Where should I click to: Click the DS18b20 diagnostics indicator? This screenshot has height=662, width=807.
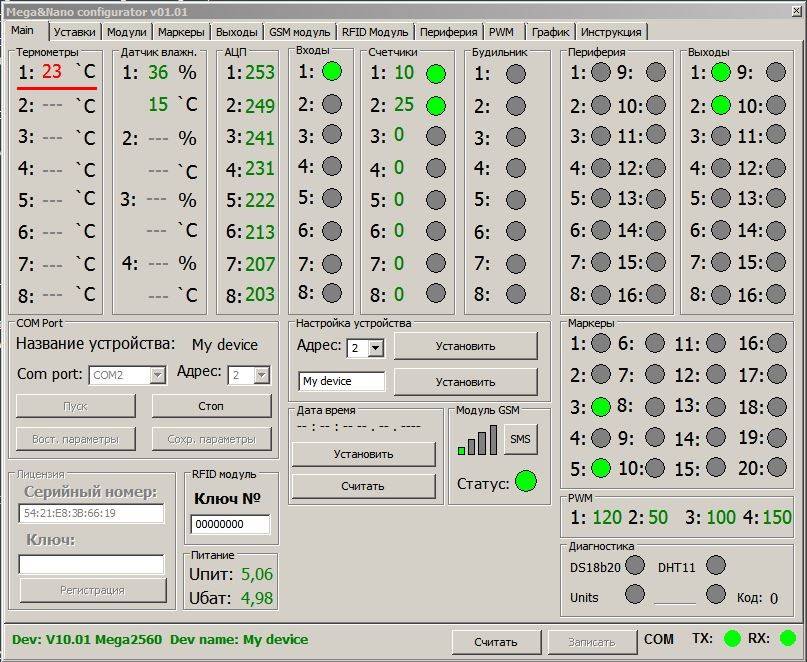click(636, 566)
